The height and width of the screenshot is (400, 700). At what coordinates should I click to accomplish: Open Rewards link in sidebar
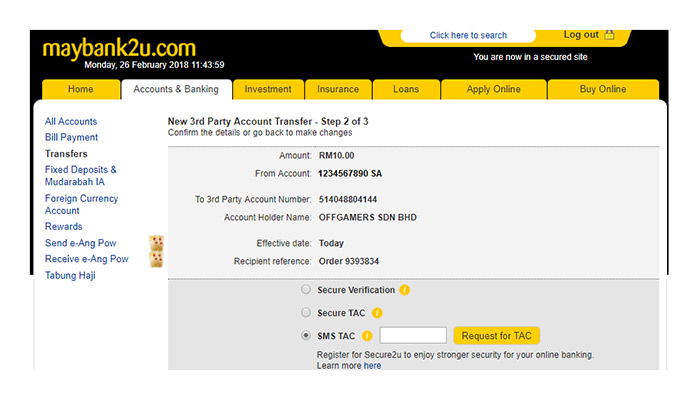[63, 226]
